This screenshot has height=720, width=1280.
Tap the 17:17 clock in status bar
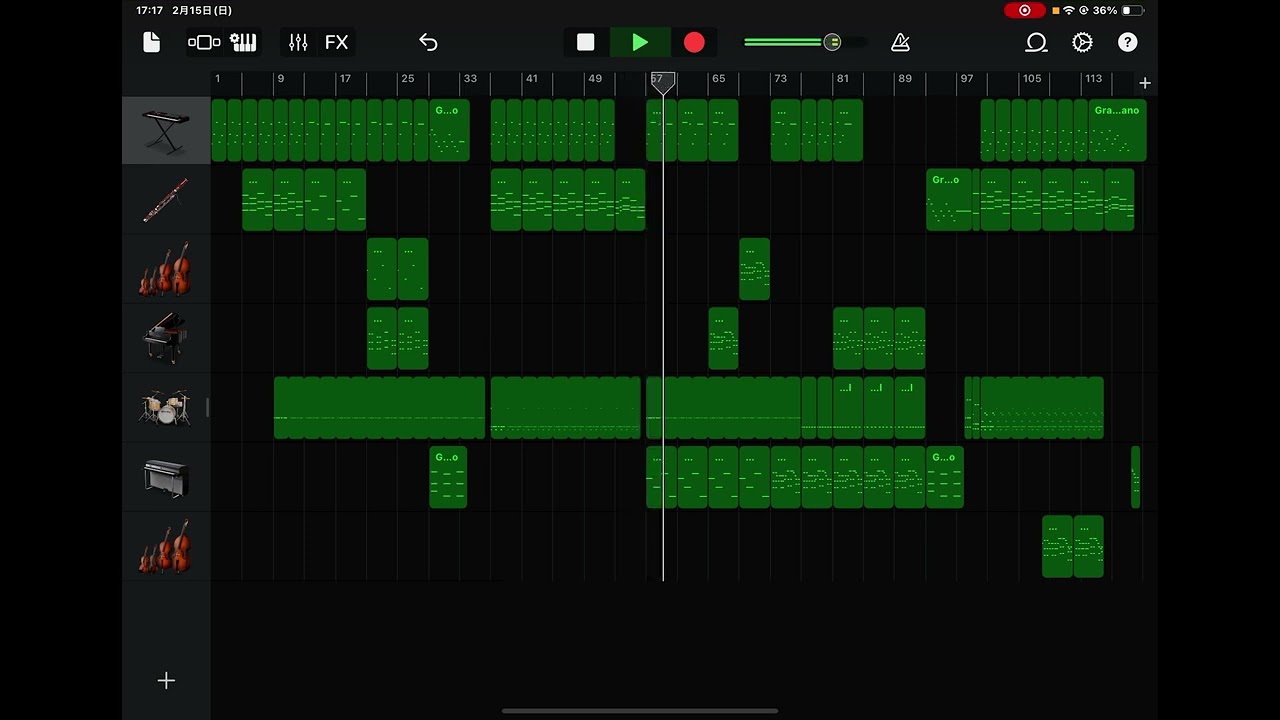click(x=149, y=10)
